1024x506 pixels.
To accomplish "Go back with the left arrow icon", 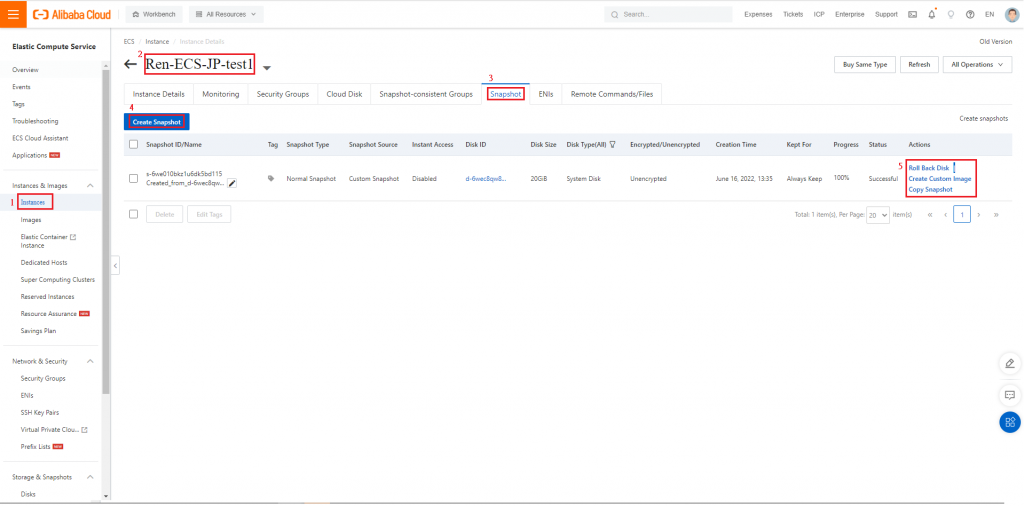I will click(131, 65).
